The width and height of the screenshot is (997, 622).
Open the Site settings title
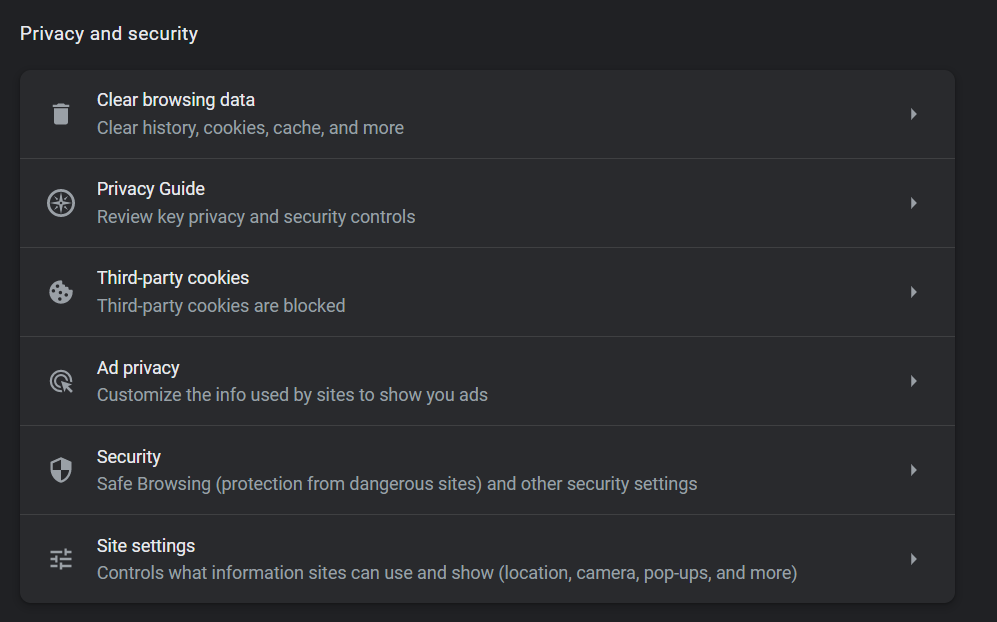point(146,546)
